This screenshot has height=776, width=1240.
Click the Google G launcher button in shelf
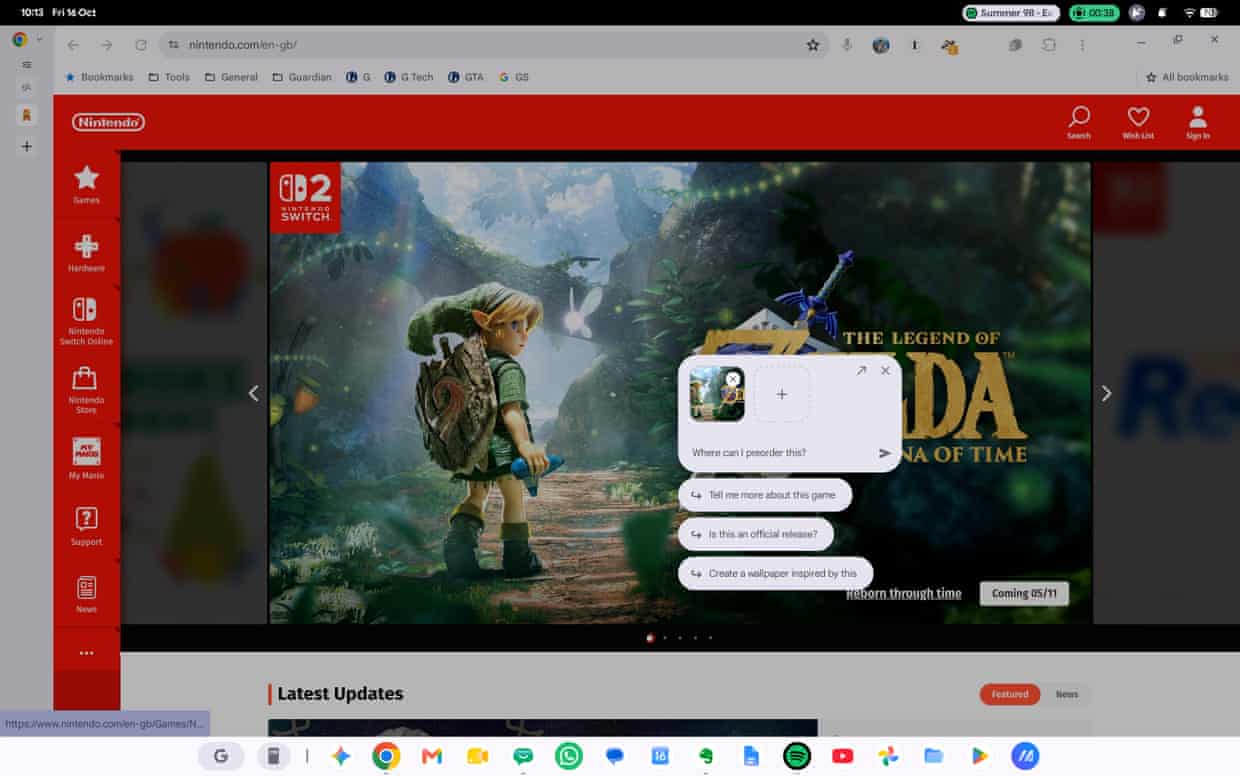pos(221,756)
